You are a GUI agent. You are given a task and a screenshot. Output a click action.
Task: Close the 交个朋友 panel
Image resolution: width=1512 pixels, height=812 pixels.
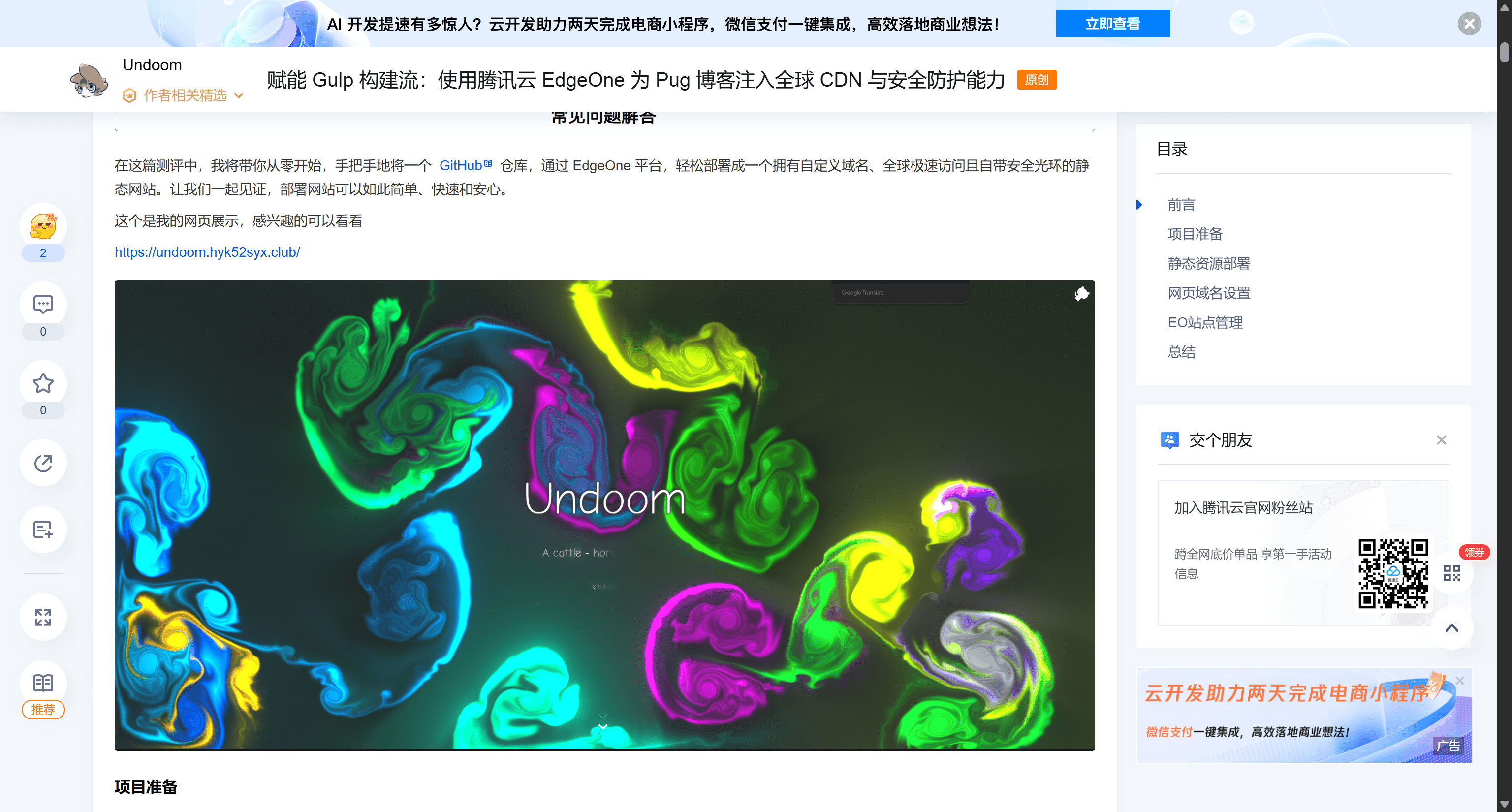(x=1441, y=440)
